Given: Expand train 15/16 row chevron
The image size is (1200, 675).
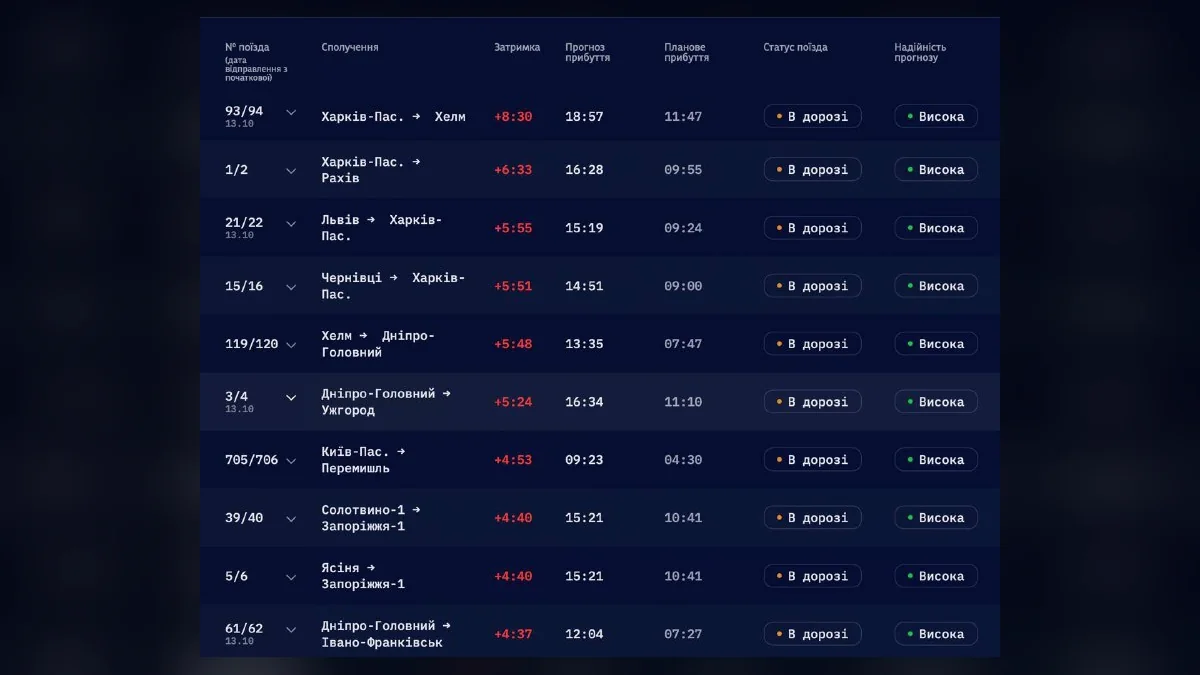Looking at the screenshot, I should (x=291, y=286).
